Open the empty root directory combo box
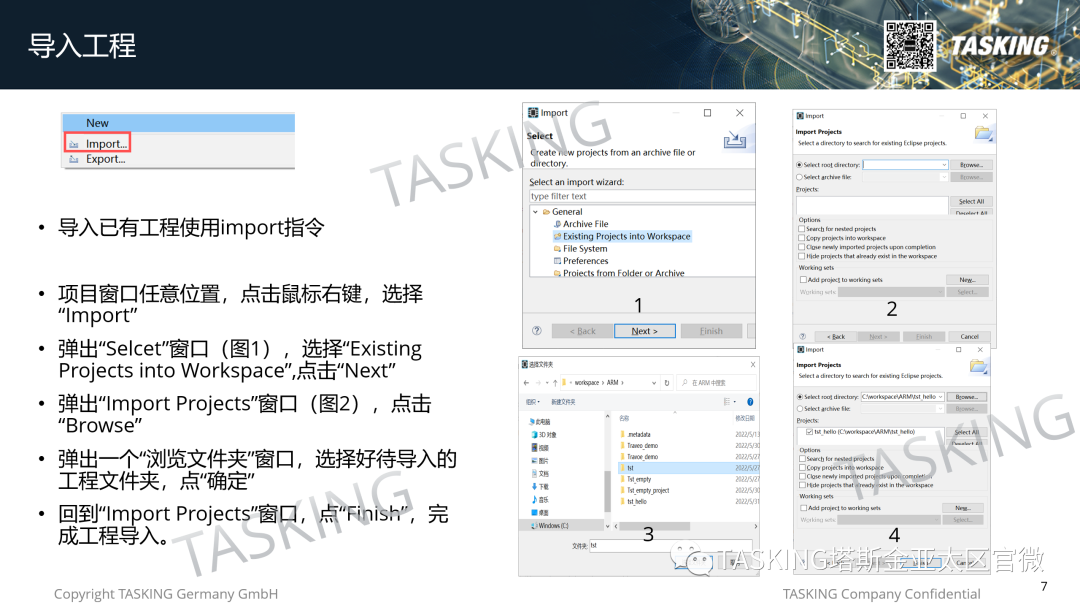The image size is (1080, 608). click(x=944, y=165)
